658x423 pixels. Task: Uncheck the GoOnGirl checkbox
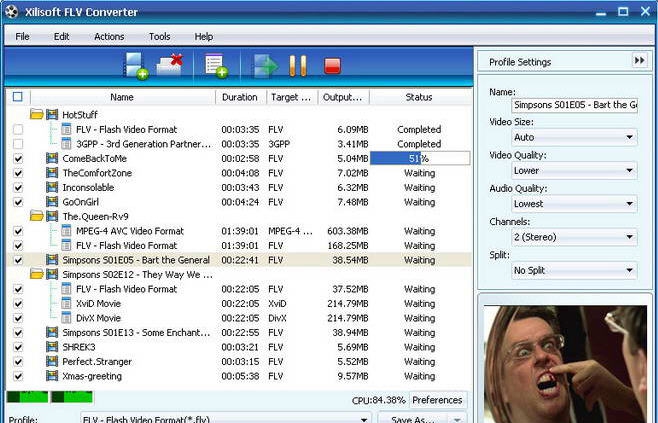click(18, 202)
